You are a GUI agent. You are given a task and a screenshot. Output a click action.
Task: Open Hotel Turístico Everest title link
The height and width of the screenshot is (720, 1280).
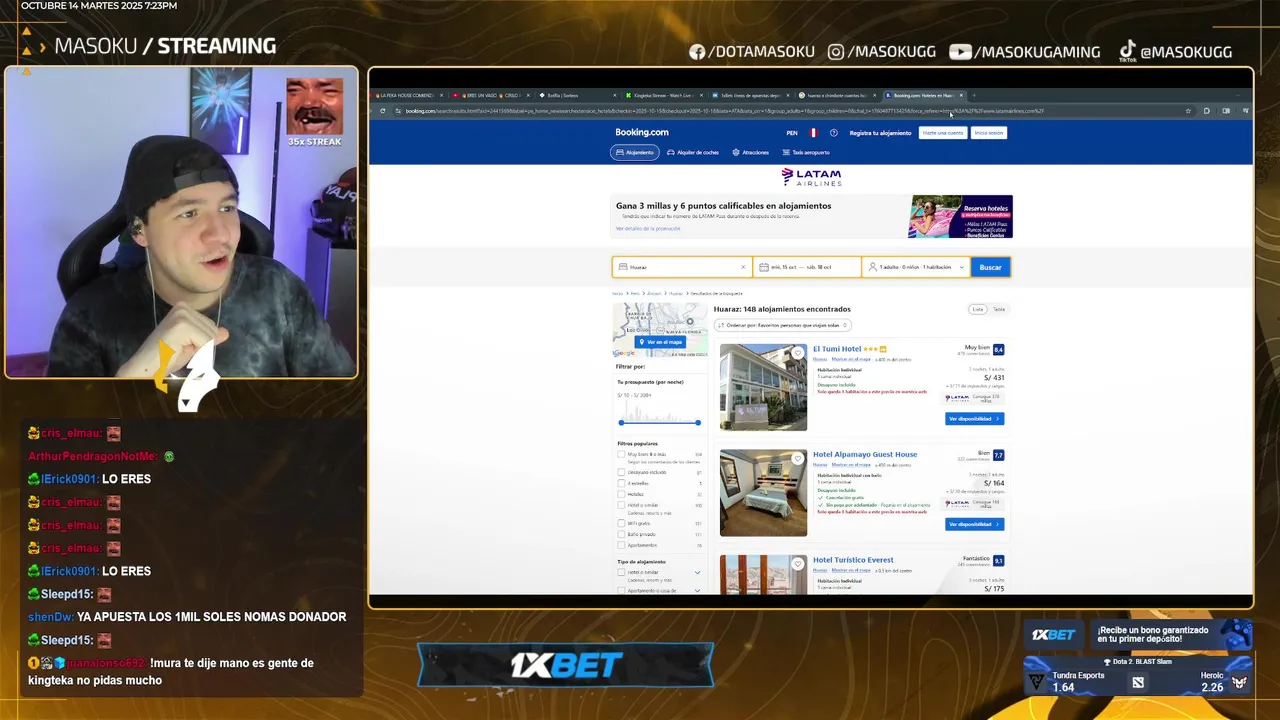(853, 560)
